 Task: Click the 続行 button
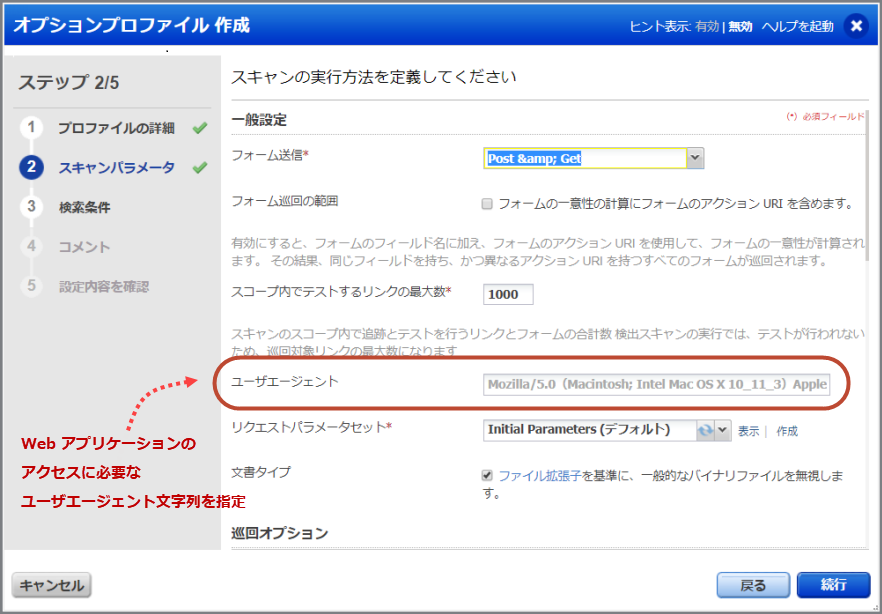tap(835, 585)
